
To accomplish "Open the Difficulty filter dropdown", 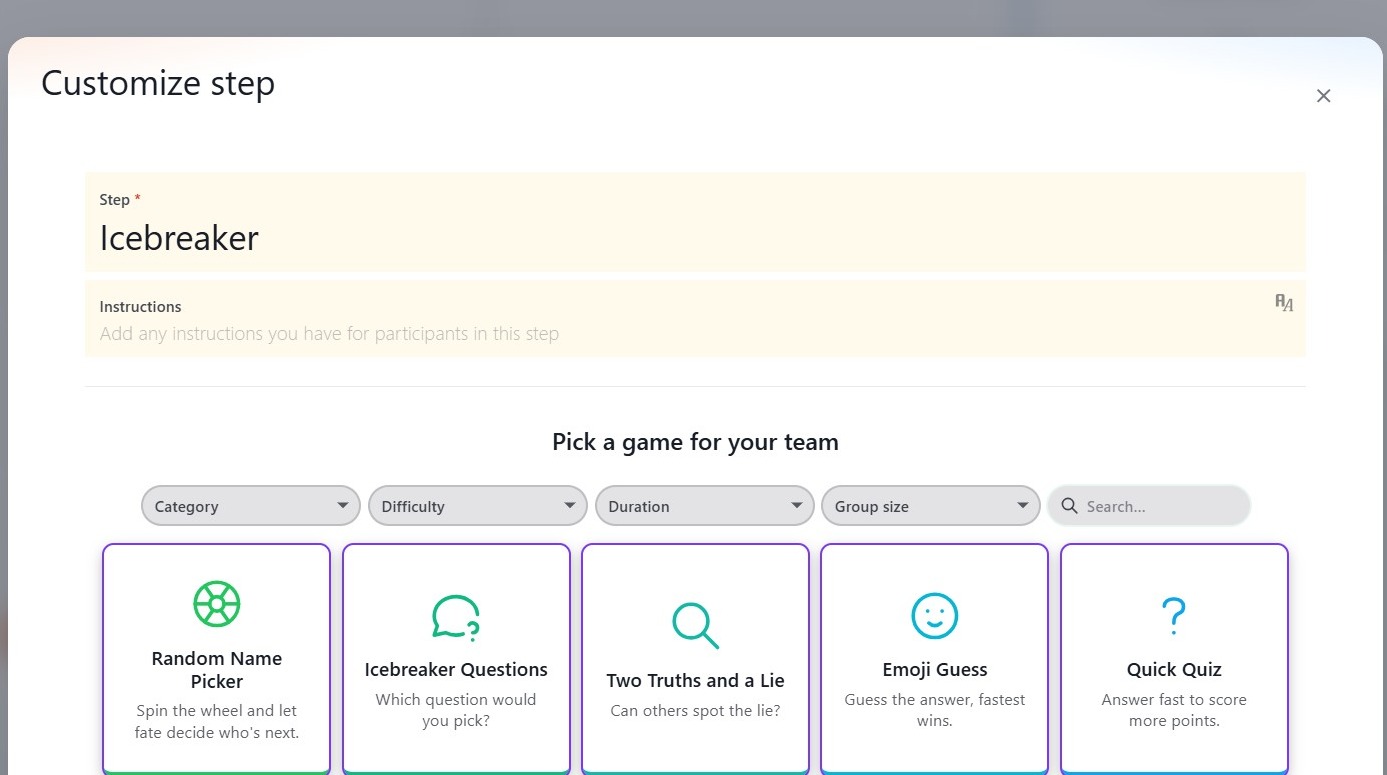I will click(478, 506).
